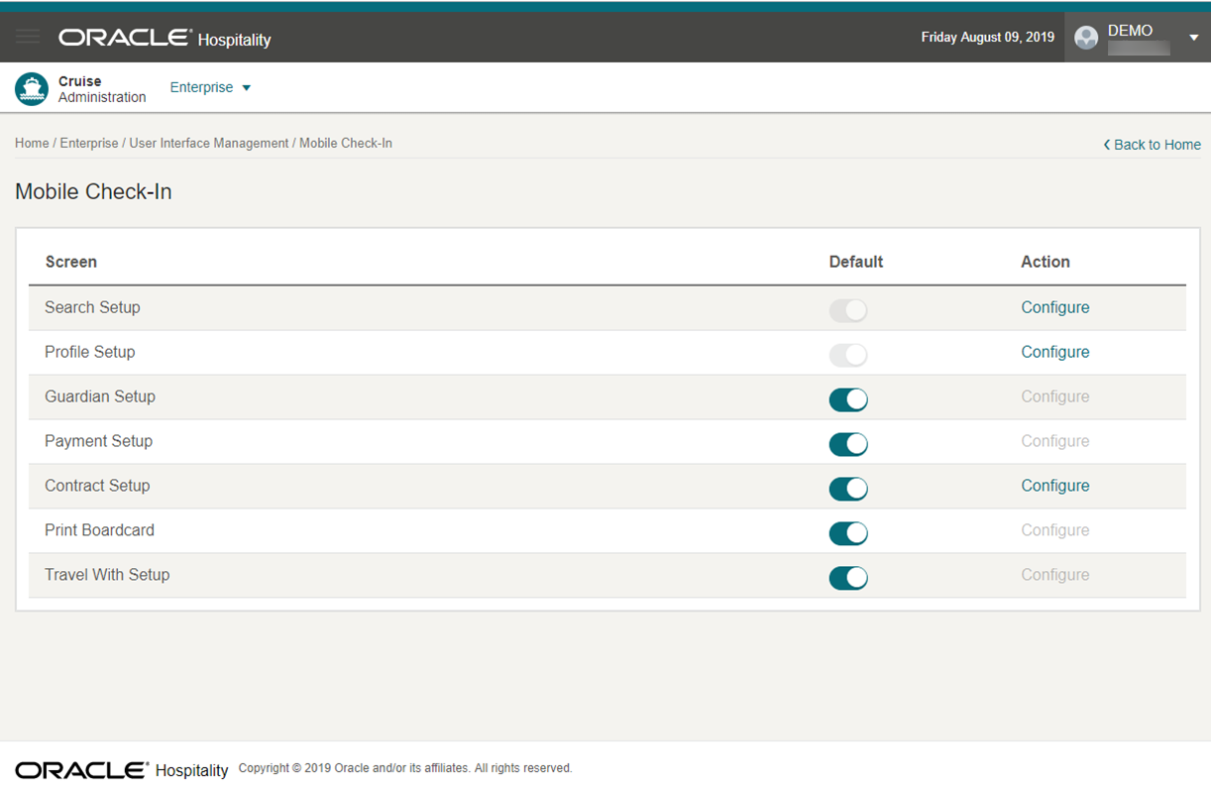Click Enterprise in the breadcrumb
This screenshot has height=788, width=1211.
tap(89, 143)
